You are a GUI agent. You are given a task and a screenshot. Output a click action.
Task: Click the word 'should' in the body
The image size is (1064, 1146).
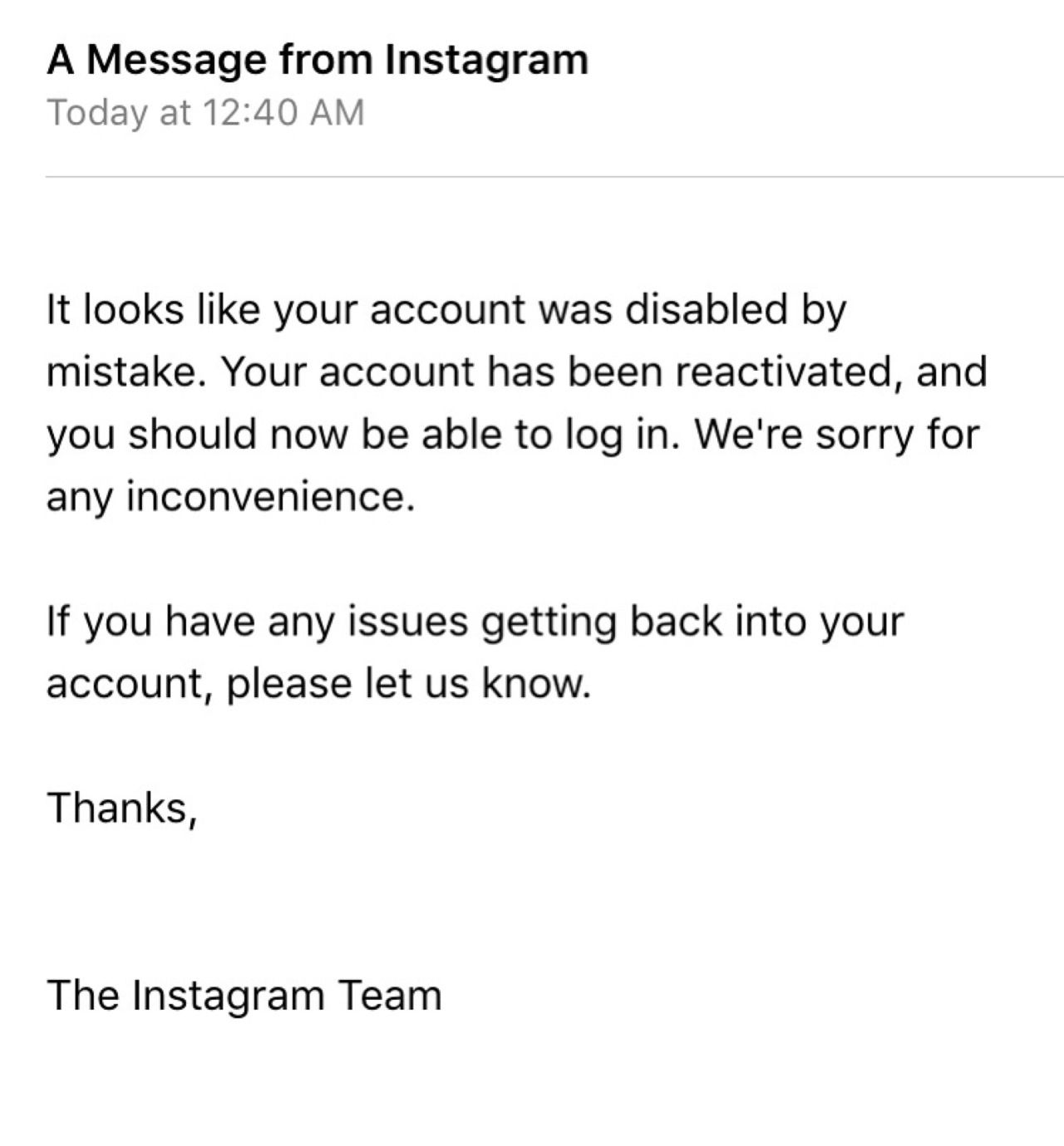pyautogui.click(x=192, y=435)
